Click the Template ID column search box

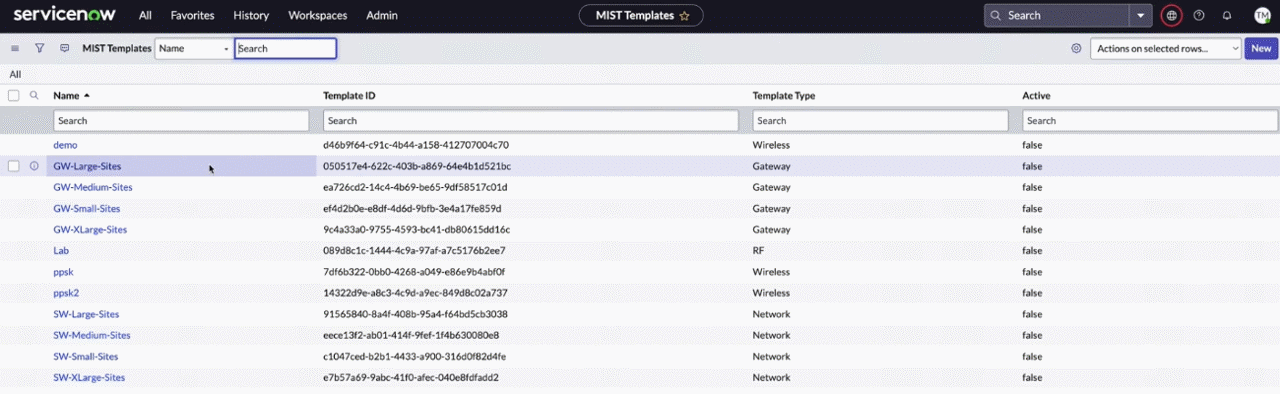531,120
